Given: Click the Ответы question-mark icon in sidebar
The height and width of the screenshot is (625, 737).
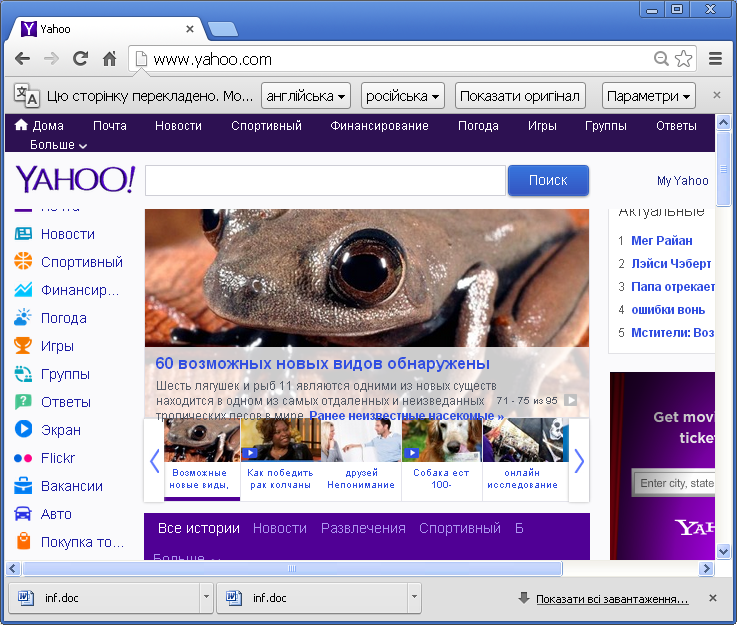Looking at the screenshot, I should click(x=23, y=402).
